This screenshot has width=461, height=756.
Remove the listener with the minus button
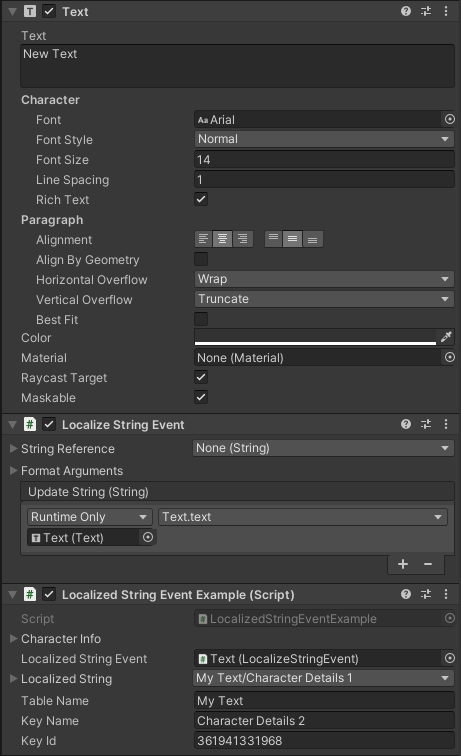428,564
